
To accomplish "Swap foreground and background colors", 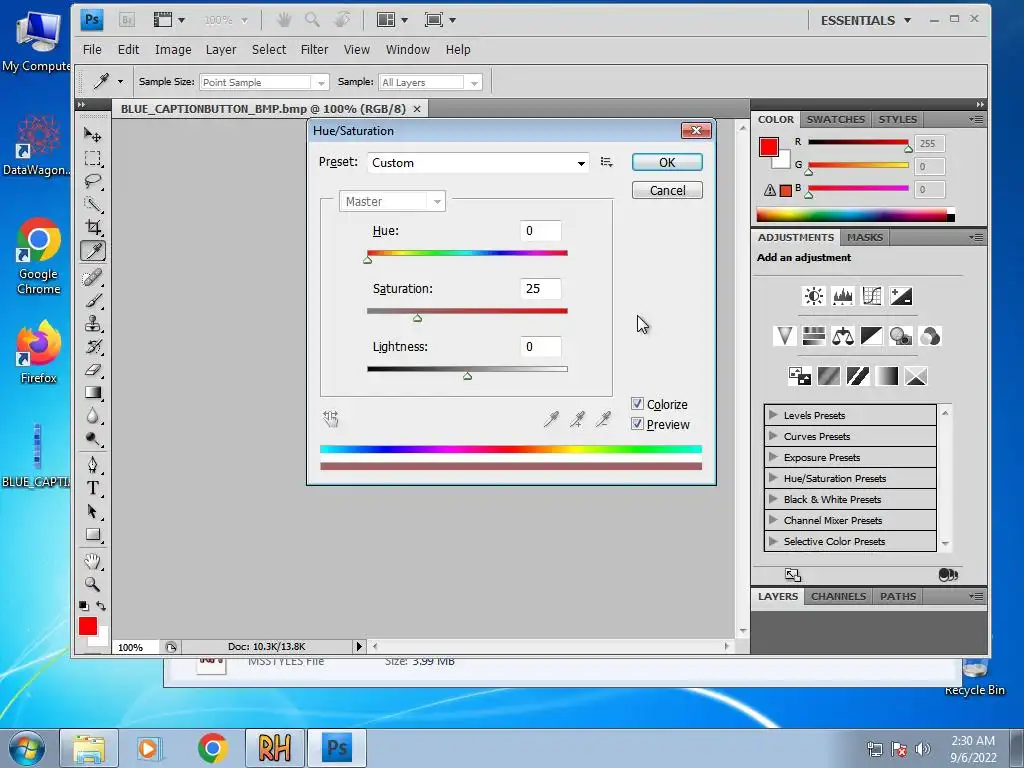I will [x=101, y=605].
